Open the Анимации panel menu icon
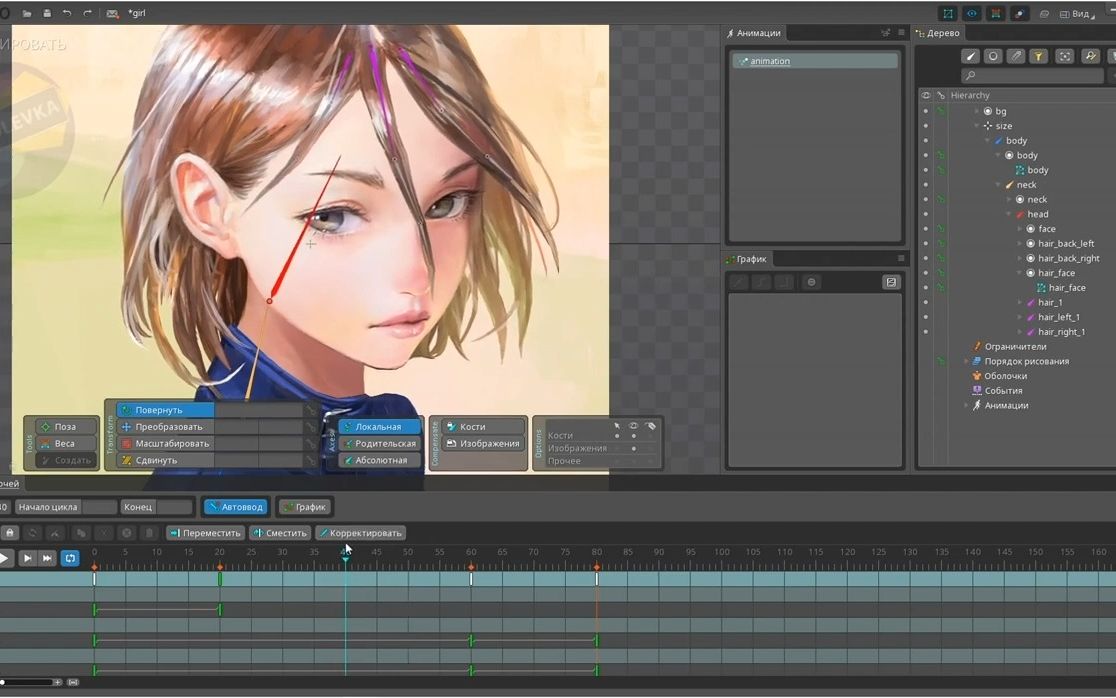The width and height of the screenshot is (1116, 698). 901,33
